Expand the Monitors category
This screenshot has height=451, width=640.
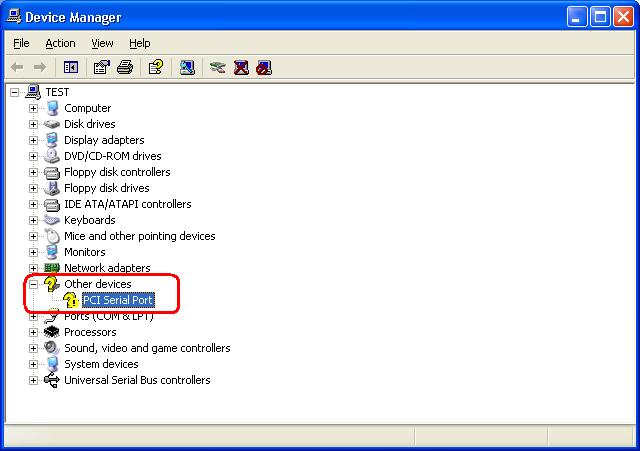pyautogui.click(x=33, y=252)
